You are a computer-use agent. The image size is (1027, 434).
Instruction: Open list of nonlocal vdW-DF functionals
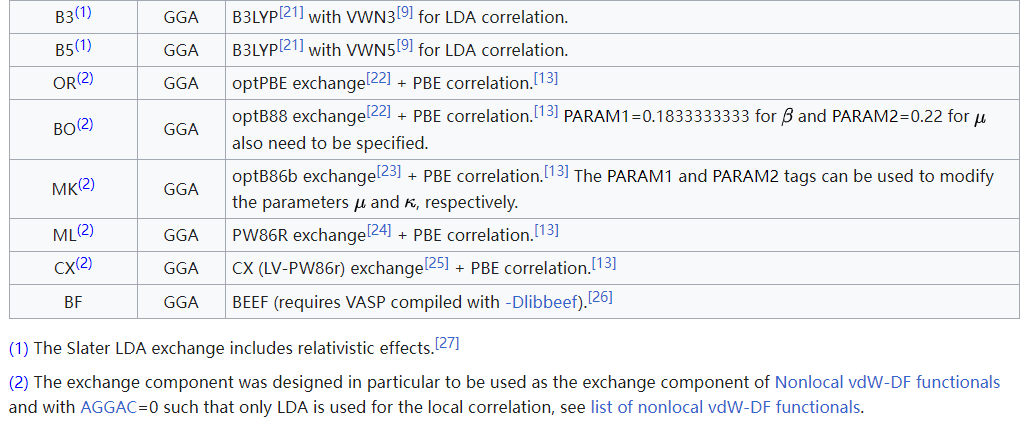(725, 407)
